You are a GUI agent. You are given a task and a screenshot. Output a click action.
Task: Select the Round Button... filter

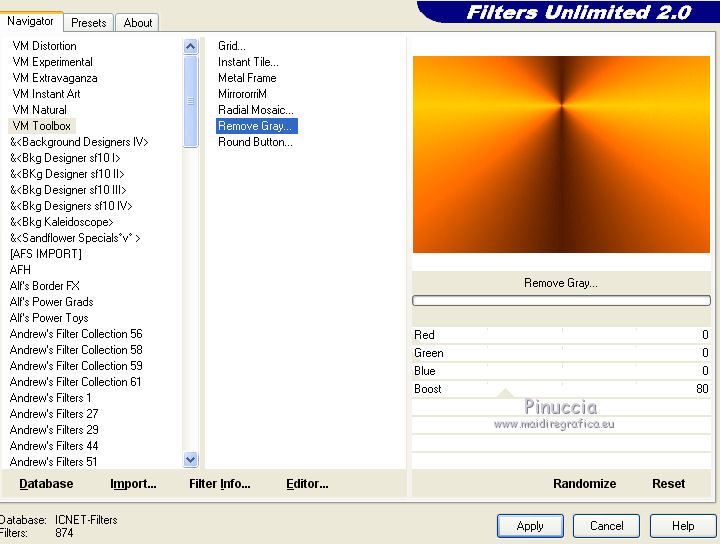pos(255,142)
